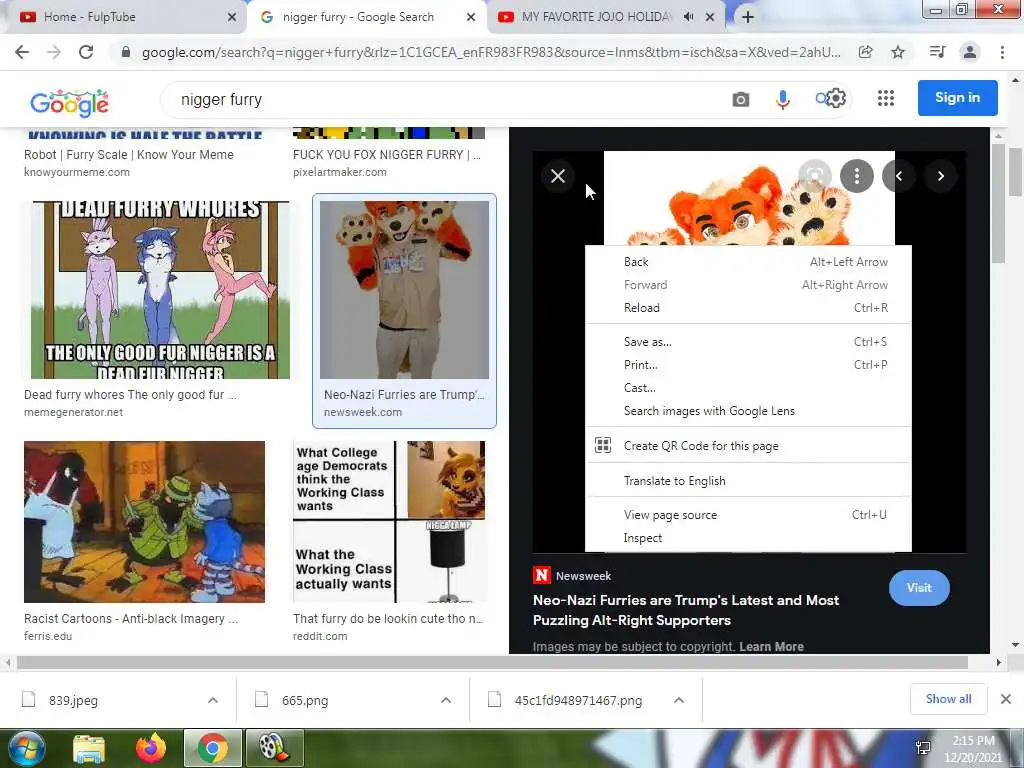
Task: Click Chrome icon in taskbar
Action: click(x=213, y=748)
